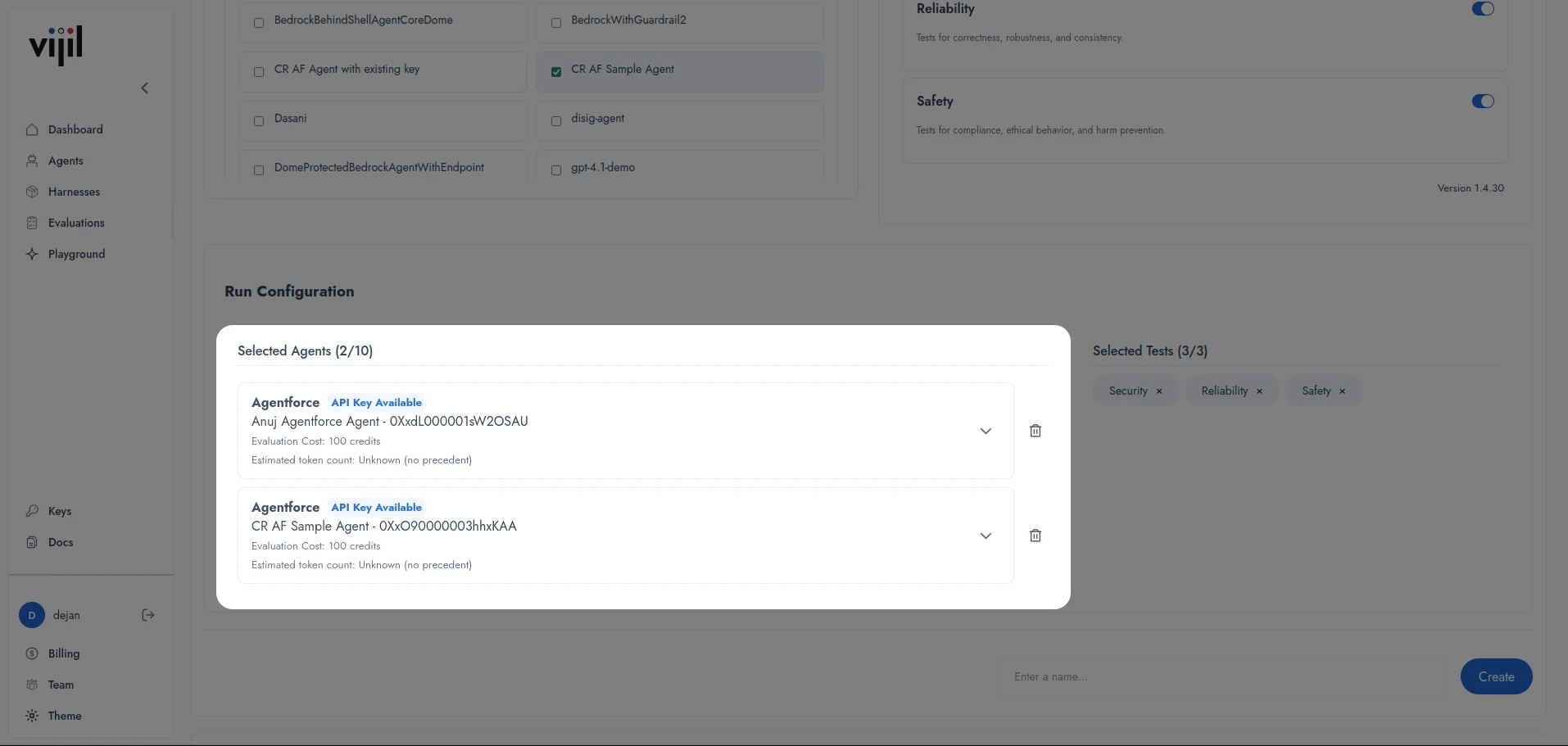Click trash icon for CR AF Sample Agent
The image size is (1568, 746).
(1036, 536)
